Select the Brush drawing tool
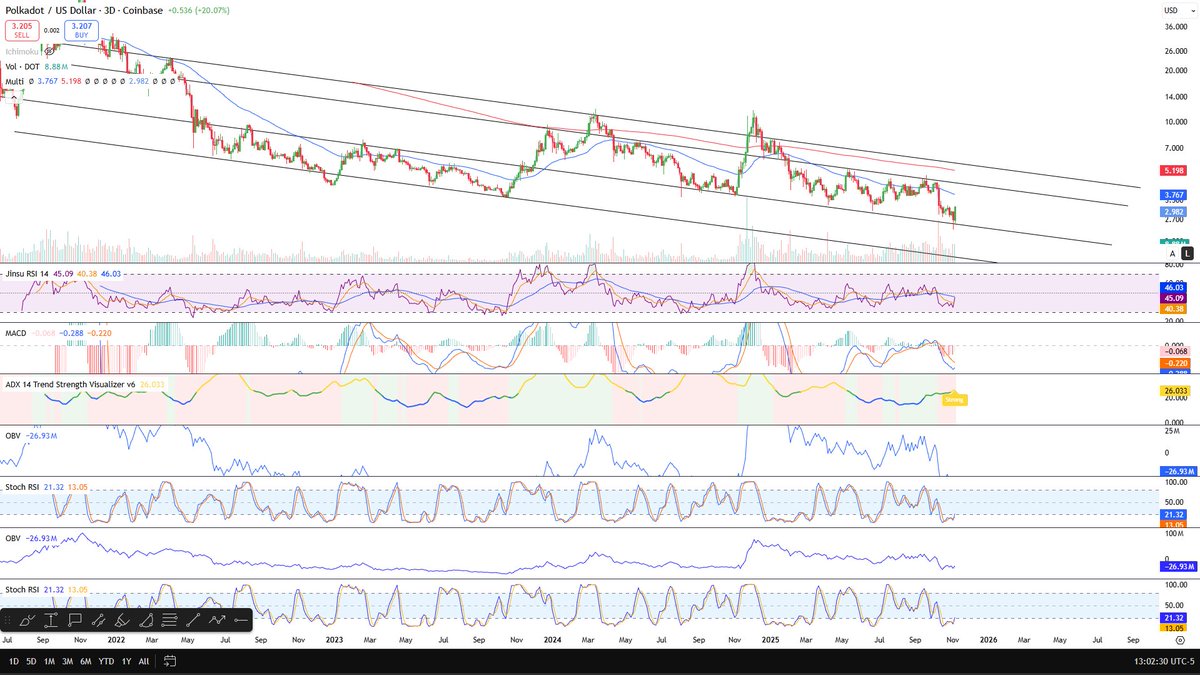 click(25, 620)
